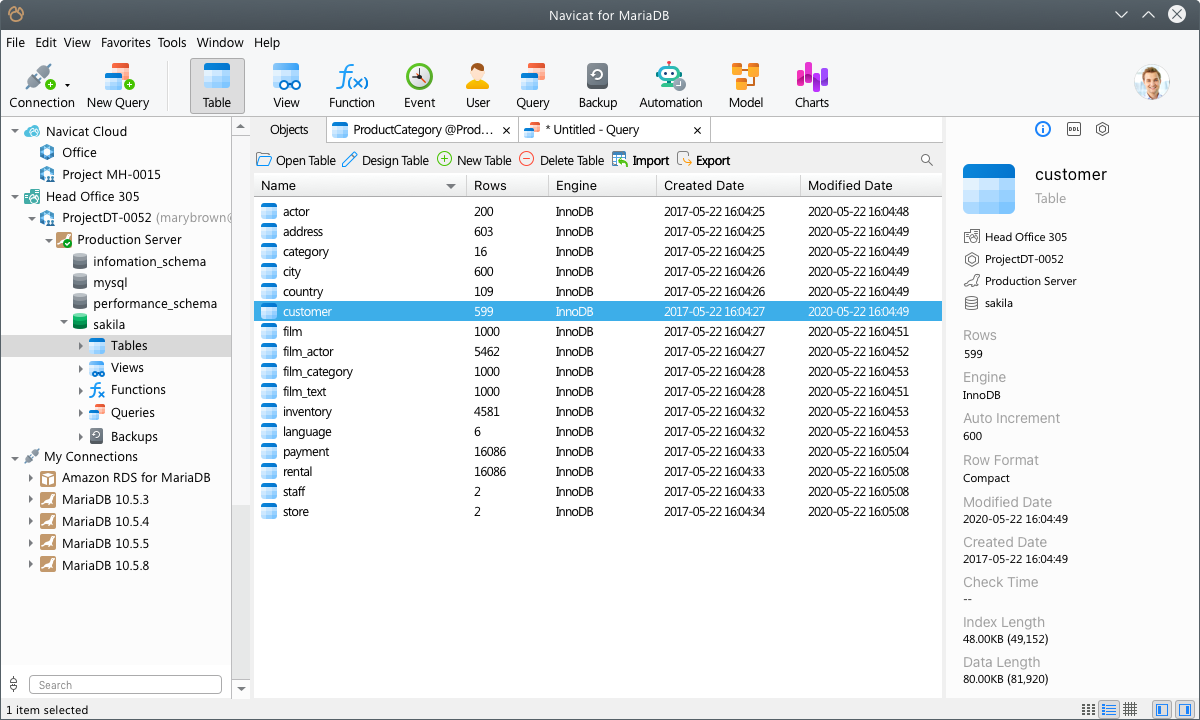The image size is (1200, 720).
Task: Click the Design Table button
Action: coord(385,160)
